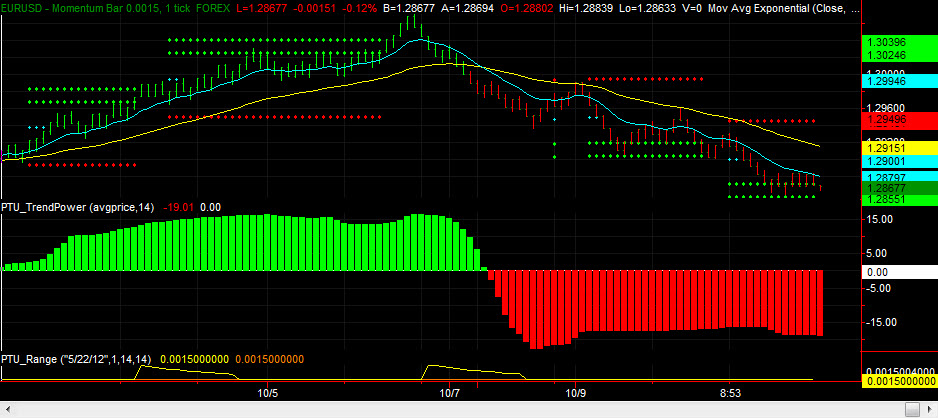Click the 1.30246 green price label

(x=899, y=56)
